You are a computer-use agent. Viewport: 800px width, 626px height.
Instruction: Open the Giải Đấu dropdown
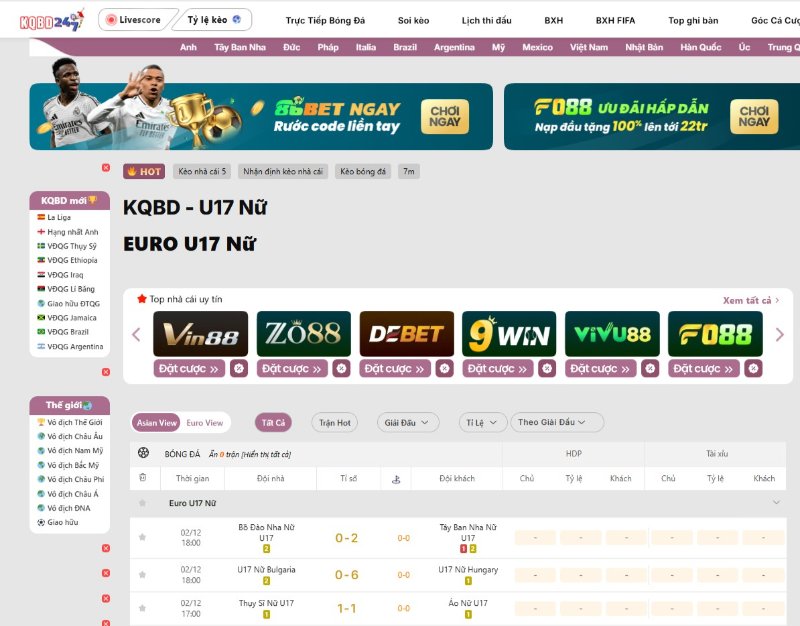pos(406,422)
